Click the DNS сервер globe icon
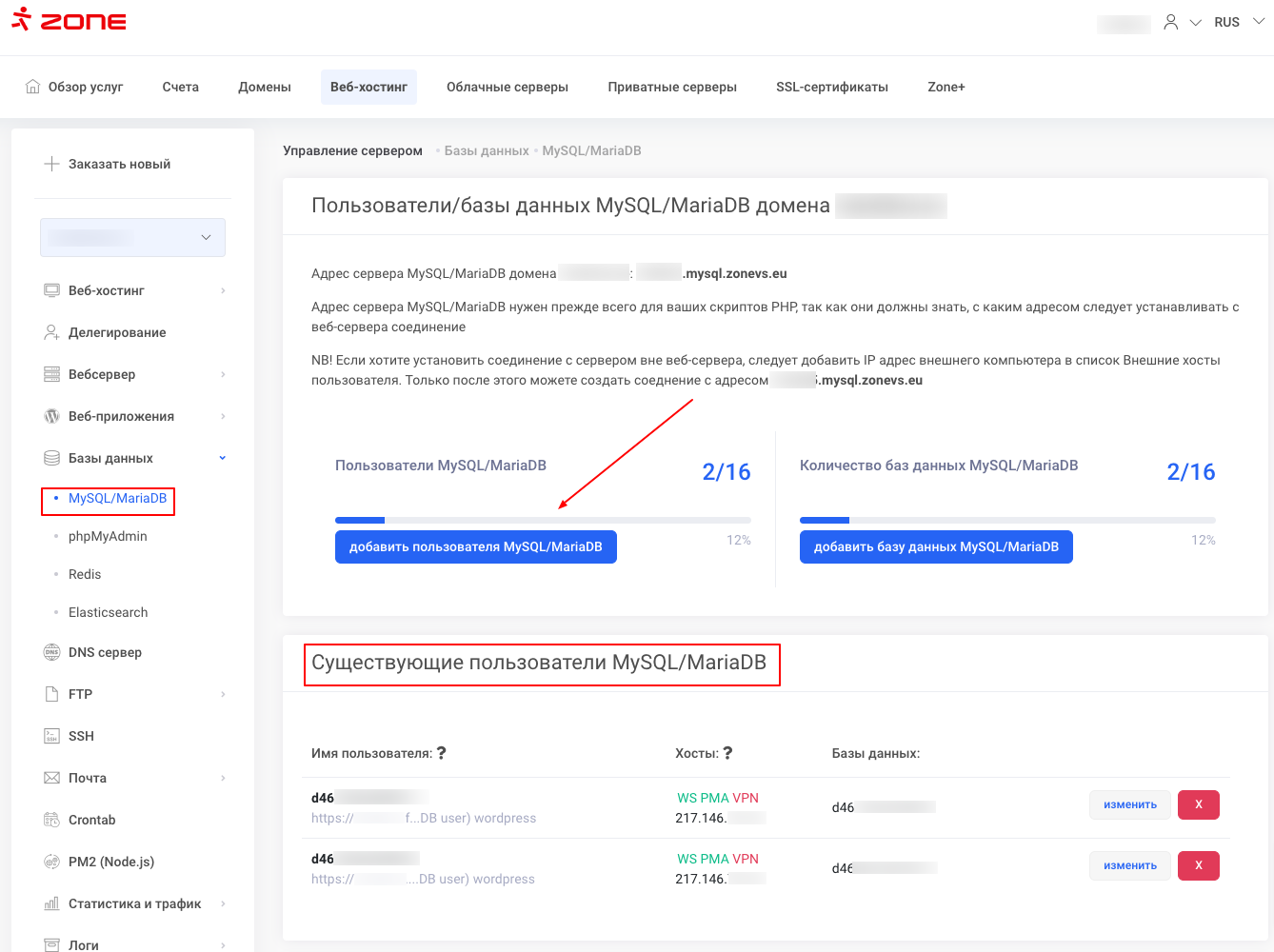The width and height of the screenshot is (1274, 952). (x=51, y=652)
